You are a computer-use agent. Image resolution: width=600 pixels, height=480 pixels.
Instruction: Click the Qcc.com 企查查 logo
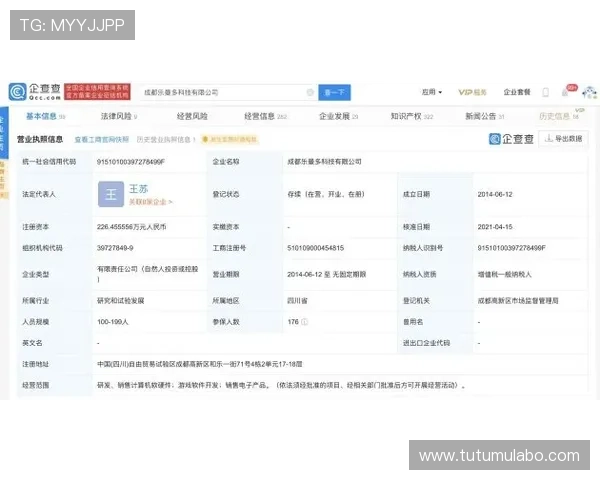pos(35,92)
